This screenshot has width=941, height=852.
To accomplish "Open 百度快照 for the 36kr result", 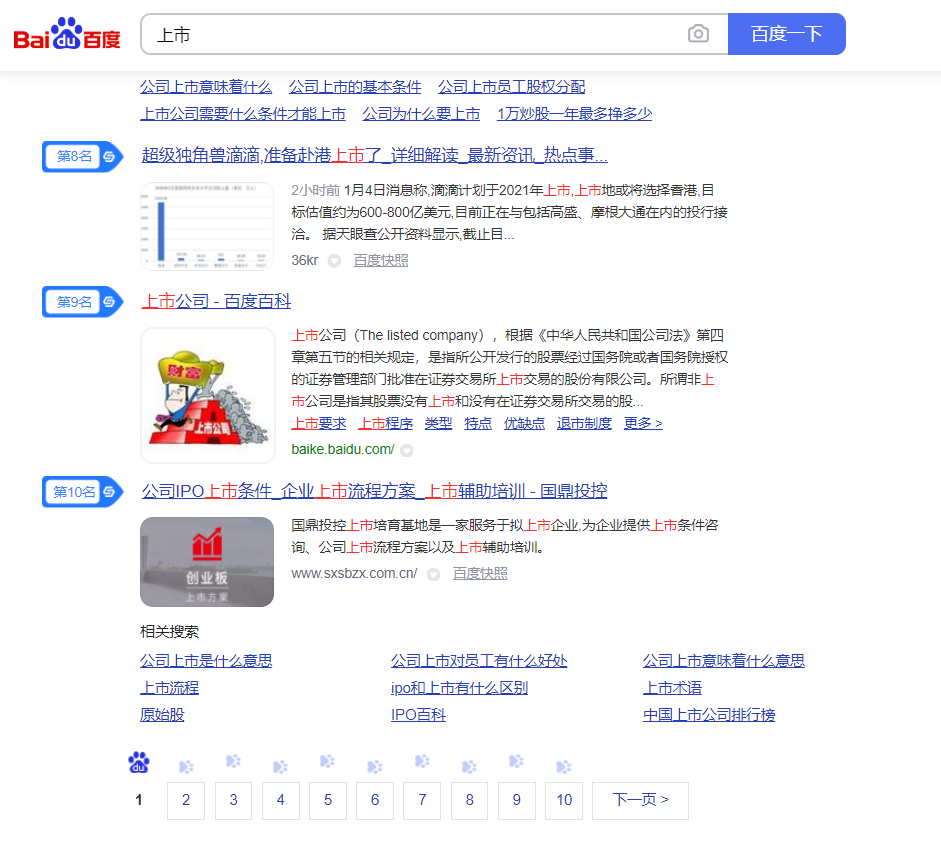I will 380,260.
